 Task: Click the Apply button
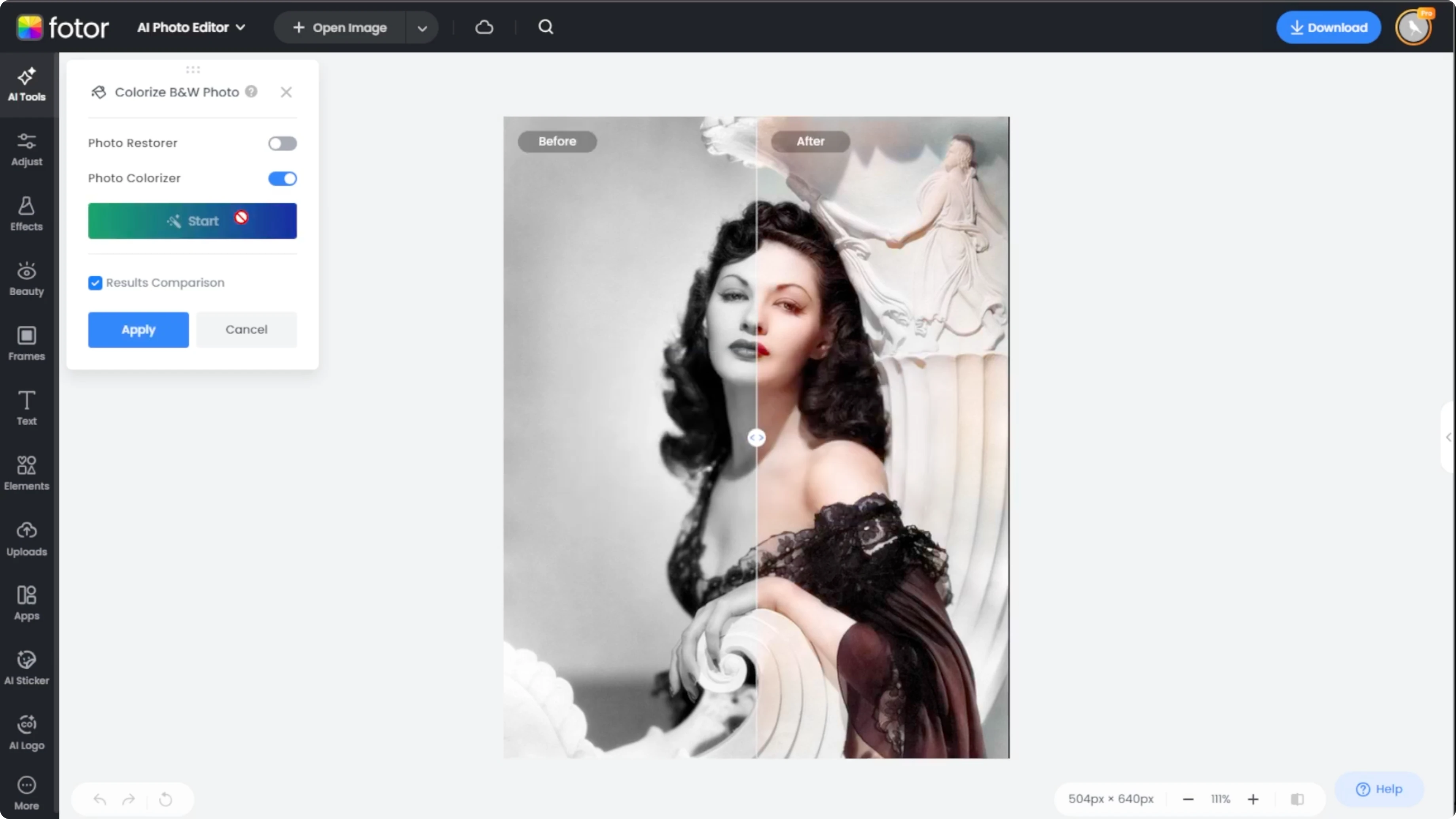[138, 330]
